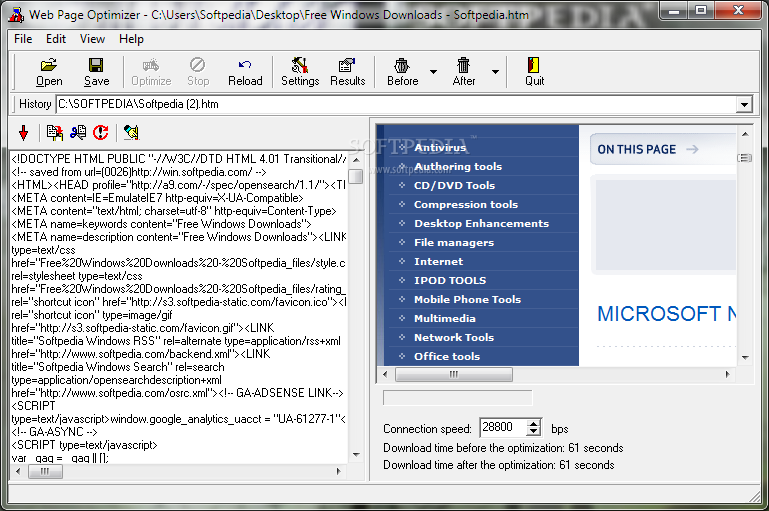This screenshot has width=769, height=511.
Task: Open the IPOD TOOLS link
Action: (x=450, y=281)
